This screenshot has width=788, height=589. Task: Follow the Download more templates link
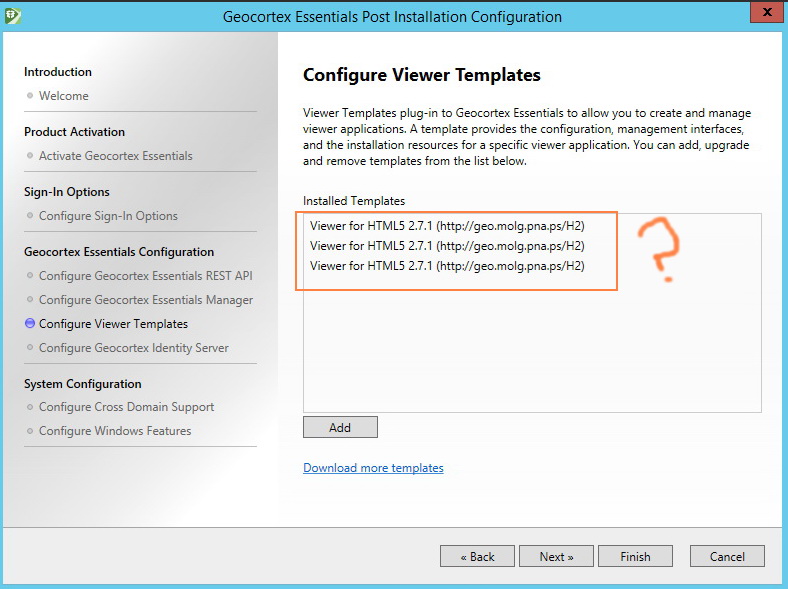tap(373, 468)
